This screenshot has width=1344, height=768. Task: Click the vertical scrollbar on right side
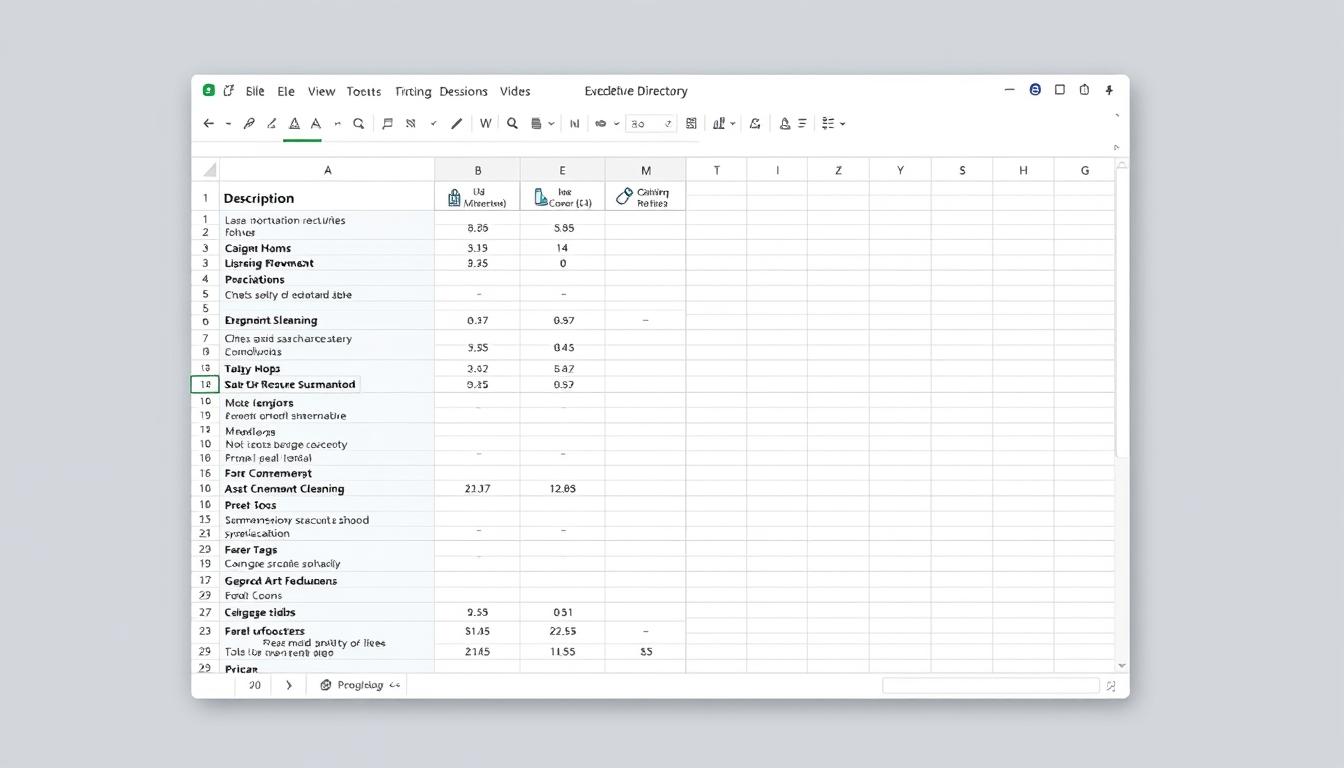pos(1121,315)
